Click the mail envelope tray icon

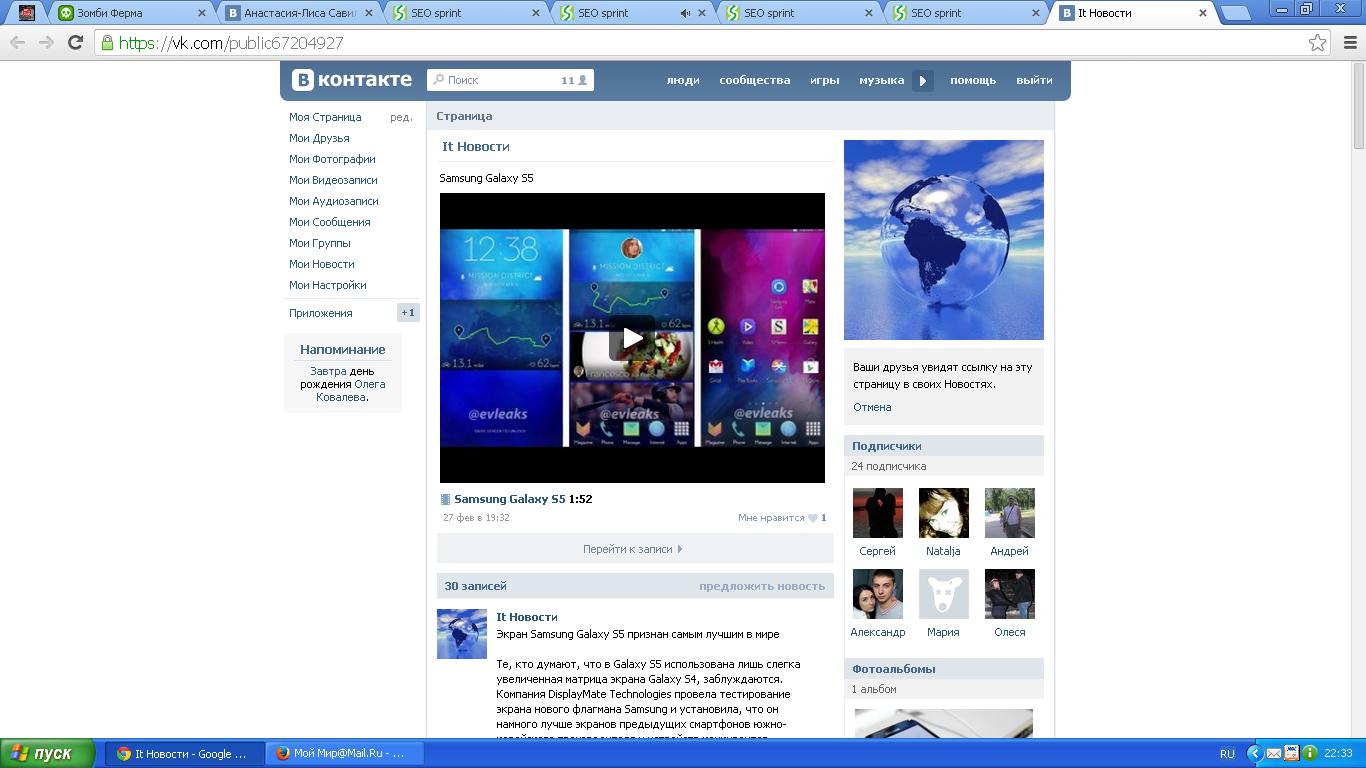1273,753
